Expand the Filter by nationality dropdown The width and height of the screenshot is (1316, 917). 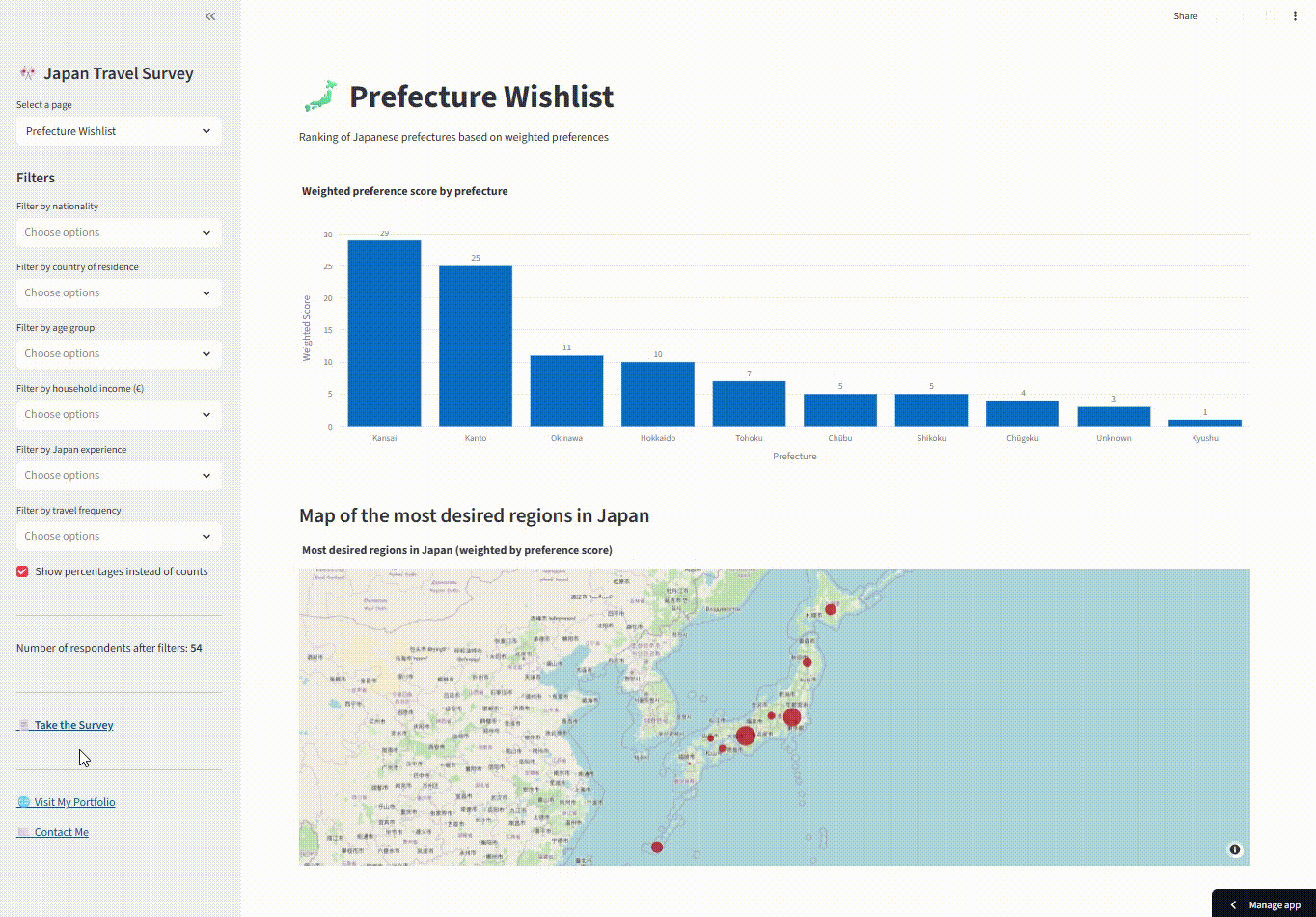click(118, 232)
